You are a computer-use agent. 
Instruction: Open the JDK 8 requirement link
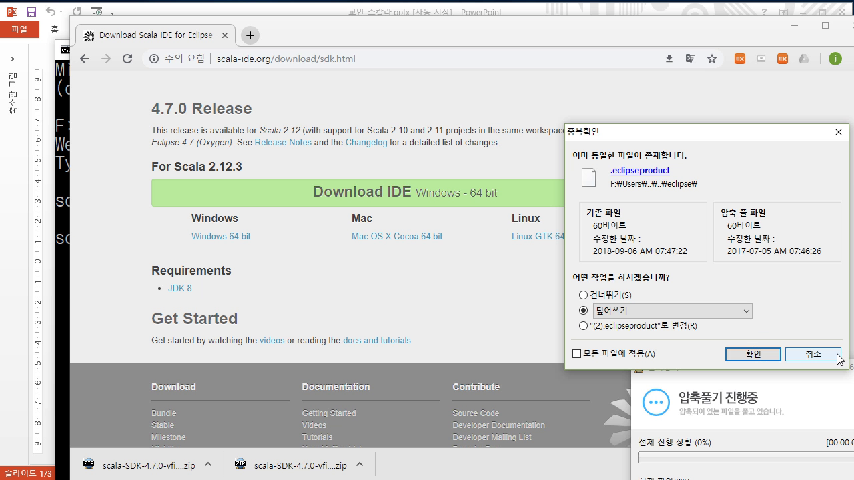tap(180, 288)
